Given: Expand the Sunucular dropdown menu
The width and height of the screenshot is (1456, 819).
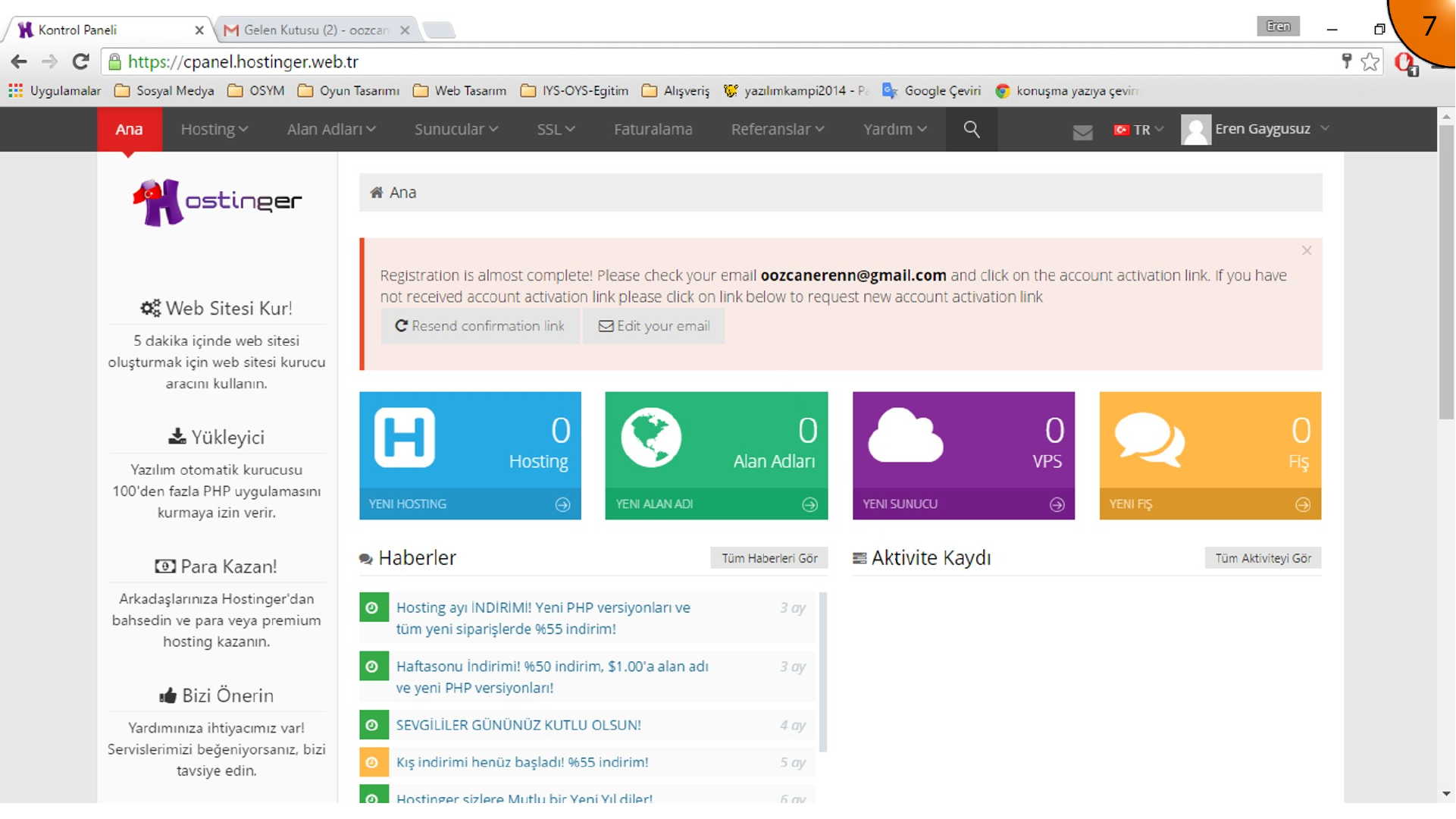Looking at the screenshot, I should (456, 130).
